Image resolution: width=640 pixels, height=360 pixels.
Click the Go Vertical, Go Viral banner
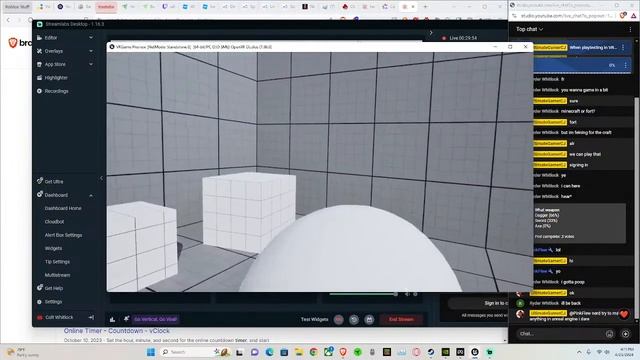(x=156, y=319)
